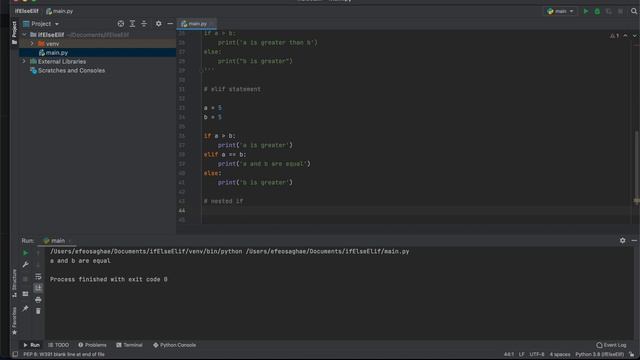Select the main tab in Run panel
This screenshot has height=360, width=640.
(x=57, y=241)
